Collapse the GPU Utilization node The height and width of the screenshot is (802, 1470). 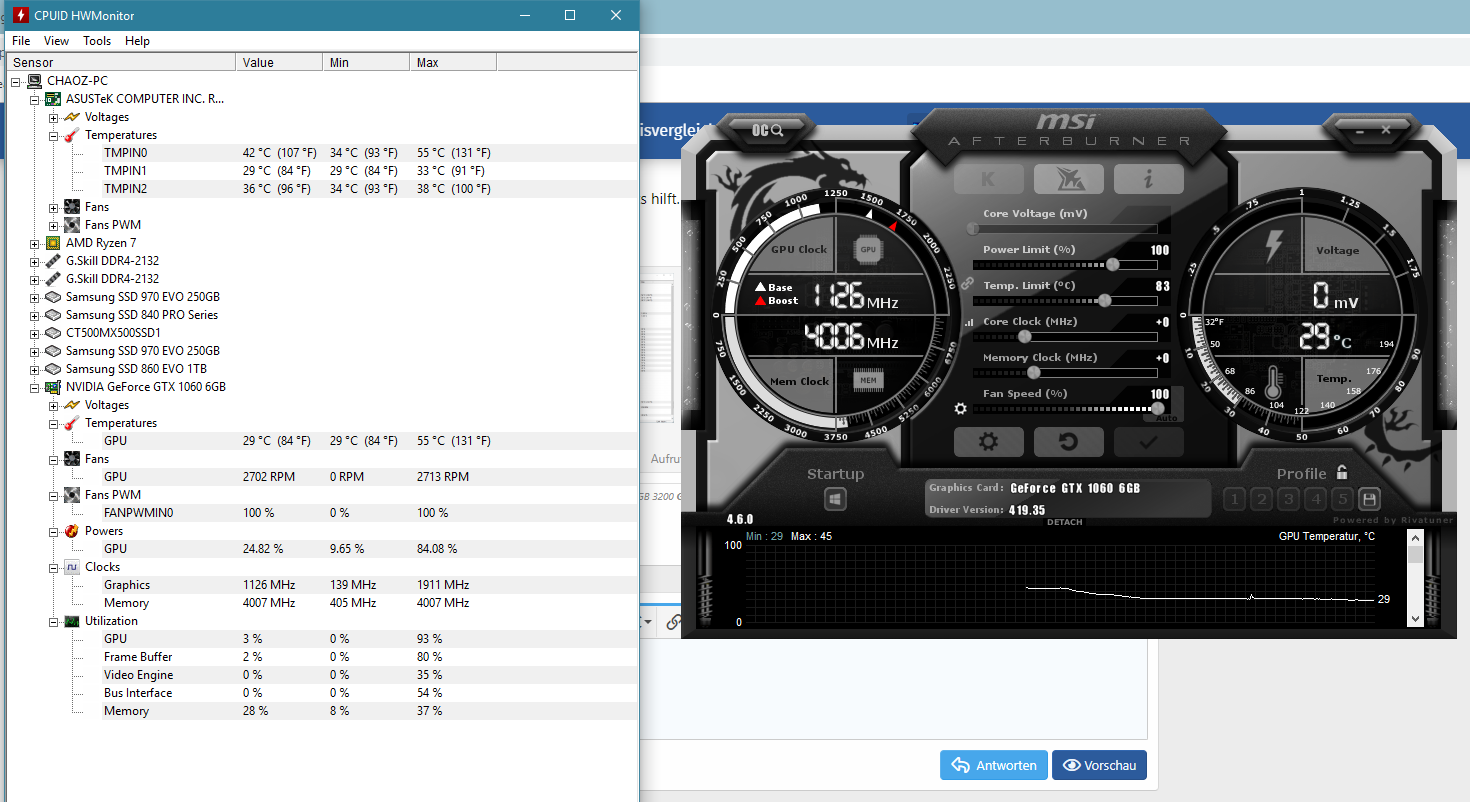pyautogui.click(x=53, y=621)
